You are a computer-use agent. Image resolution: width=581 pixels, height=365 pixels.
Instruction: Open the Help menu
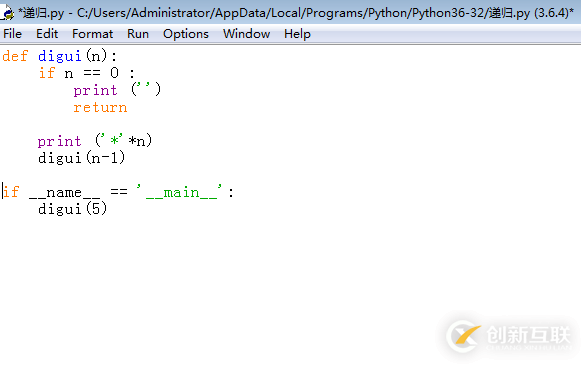[x=297, y=34]
